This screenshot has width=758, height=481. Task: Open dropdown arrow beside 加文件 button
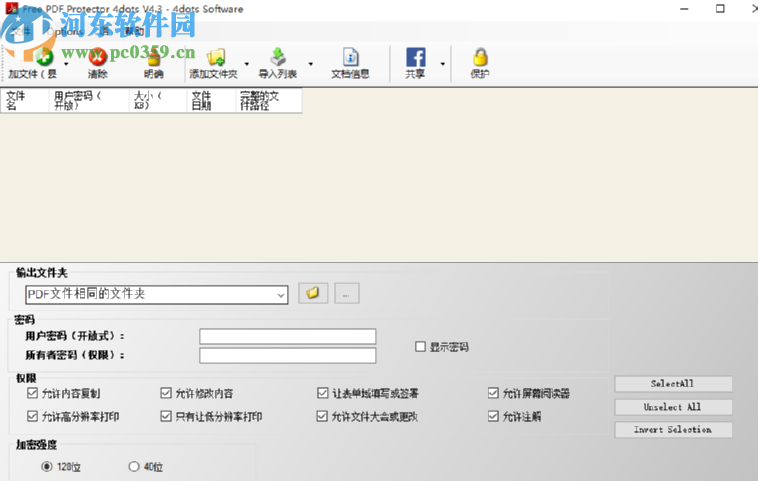(66, 64)
